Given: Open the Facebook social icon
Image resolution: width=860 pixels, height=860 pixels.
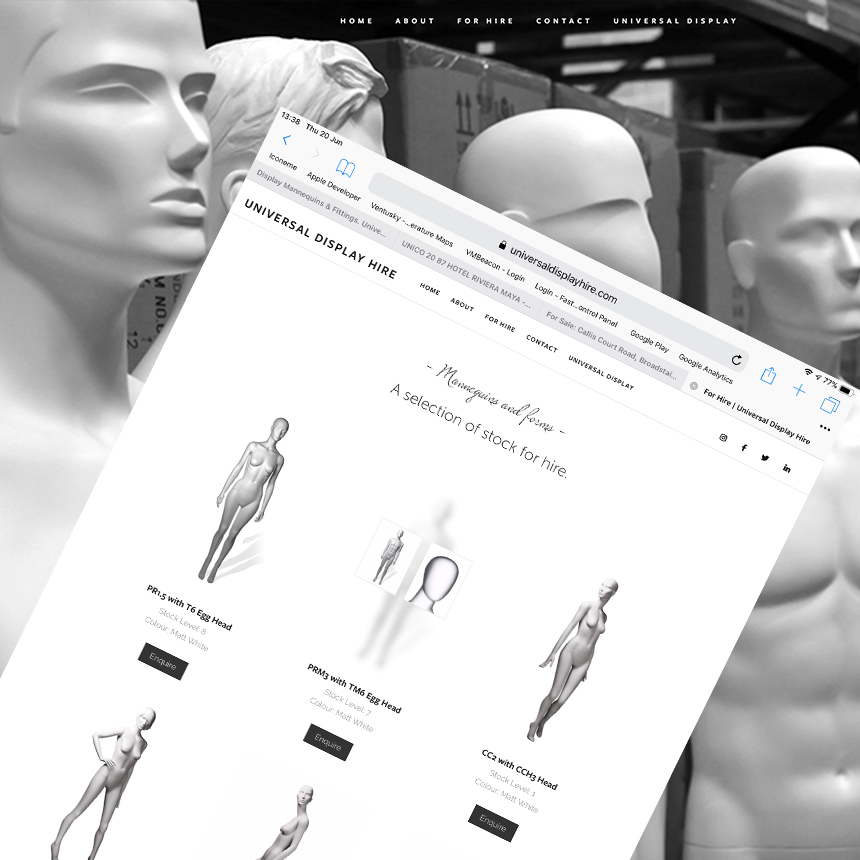Looking at the screenshot, I should (744, 448).
